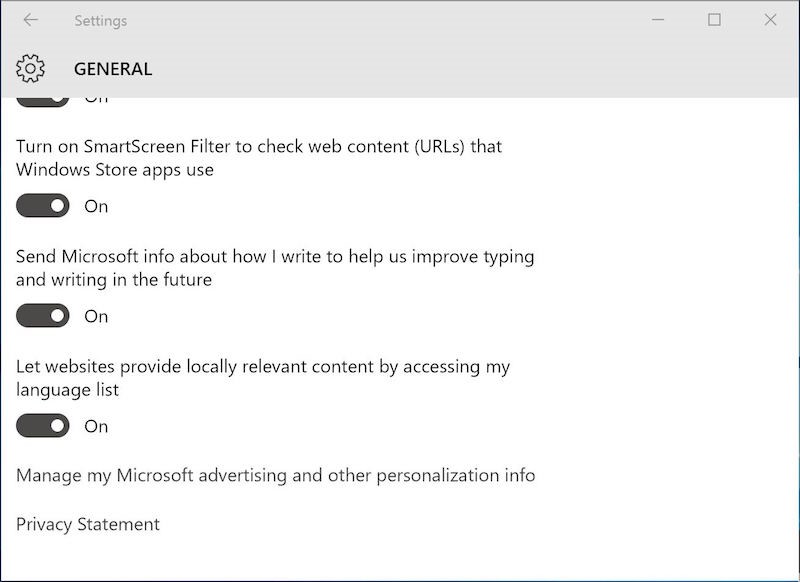This screenshot has height=582, width=800.
Task: Disable the send typing info toggle switch
Action: click(43, 316)
